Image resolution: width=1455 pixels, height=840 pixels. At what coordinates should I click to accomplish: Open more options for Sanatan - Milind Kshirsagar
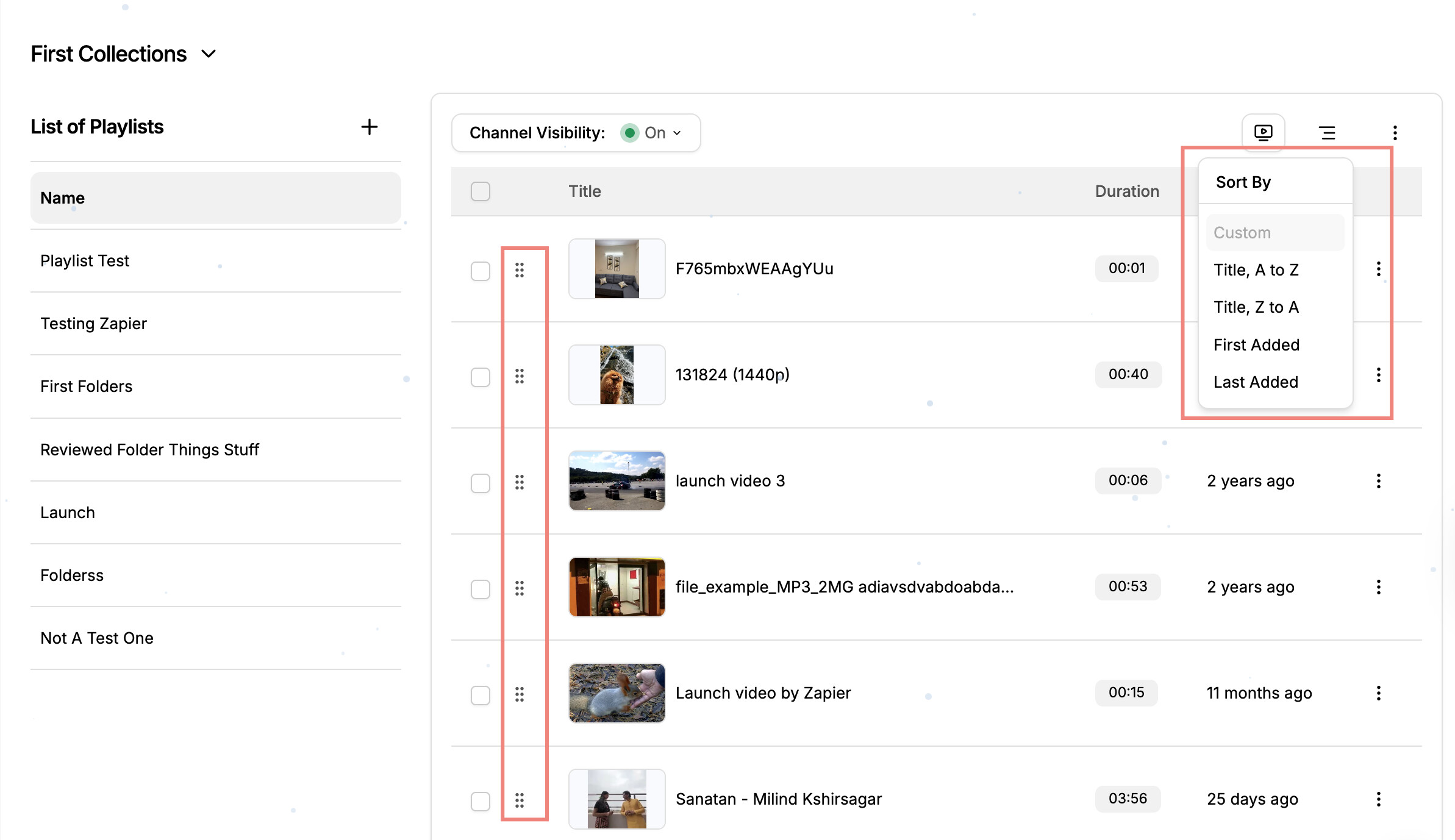[x=1378, y=799]
